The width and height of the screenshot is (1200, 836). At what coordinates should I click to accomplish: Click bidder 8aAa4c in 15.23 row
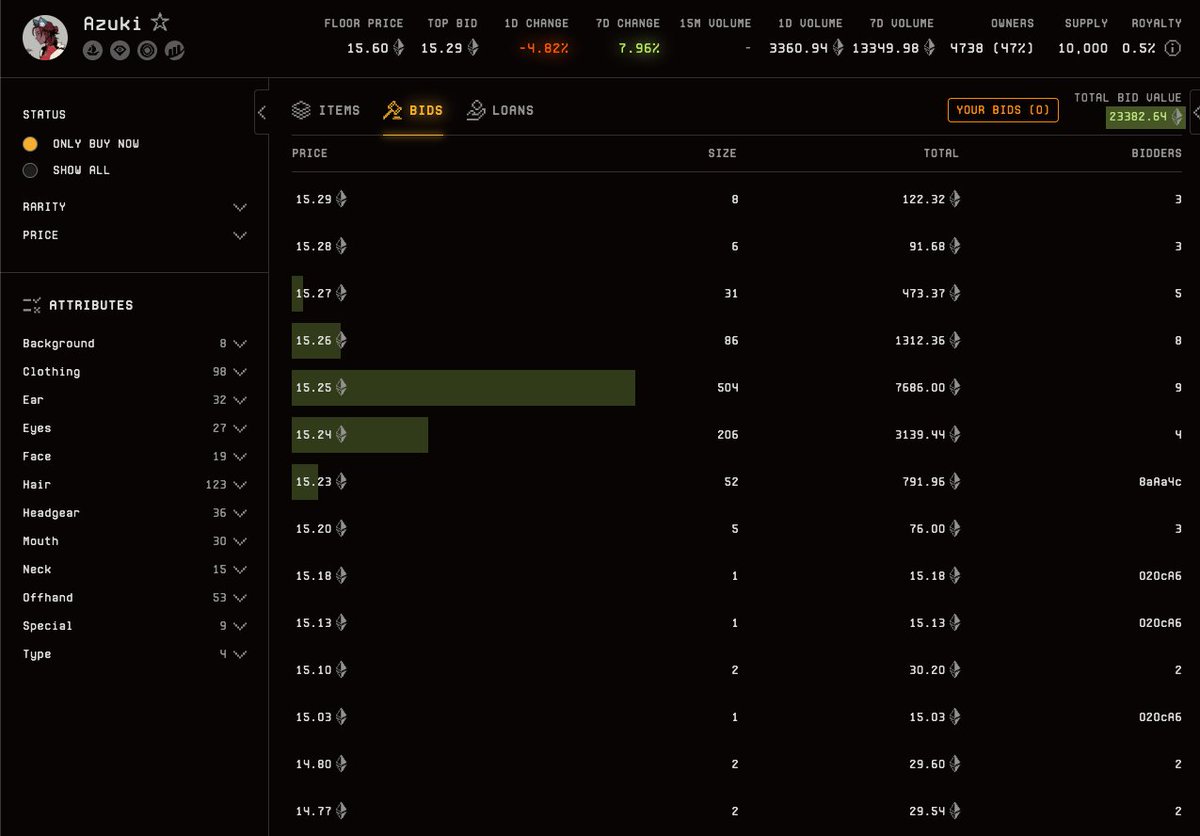click(1160, 481)
